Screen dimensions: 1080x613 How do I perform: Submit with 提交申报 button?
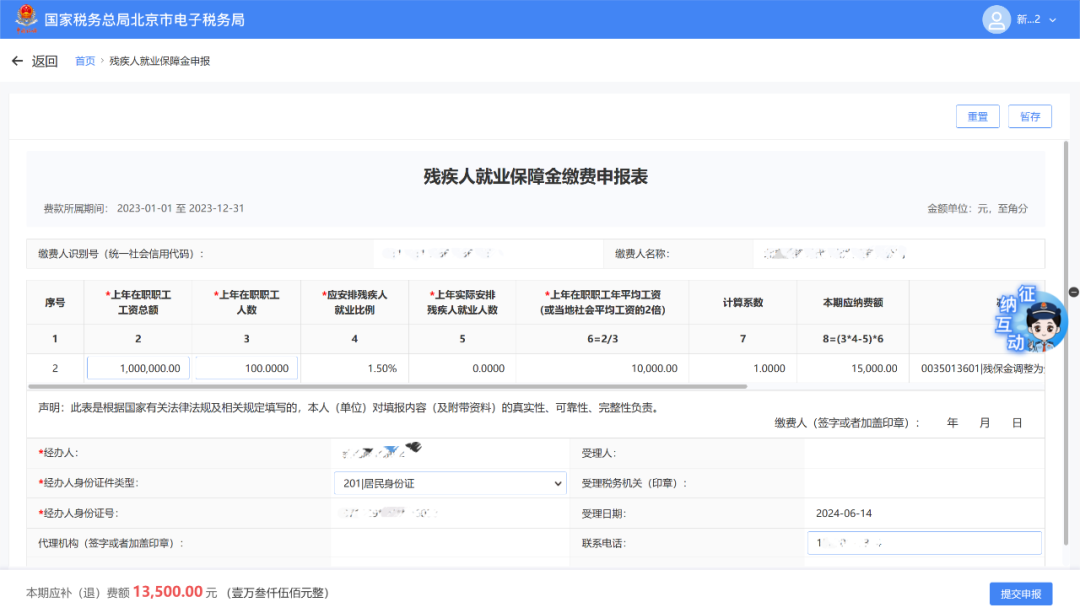[x=1021, y=594]
